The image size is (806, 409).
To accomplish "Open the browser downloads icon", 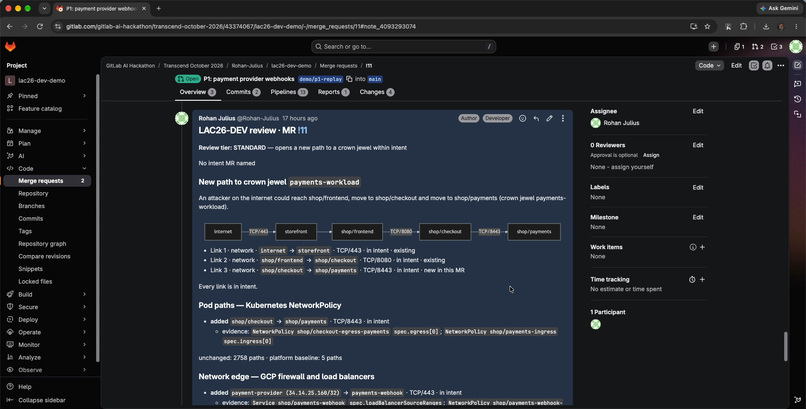I will click(x=766, y=26).
